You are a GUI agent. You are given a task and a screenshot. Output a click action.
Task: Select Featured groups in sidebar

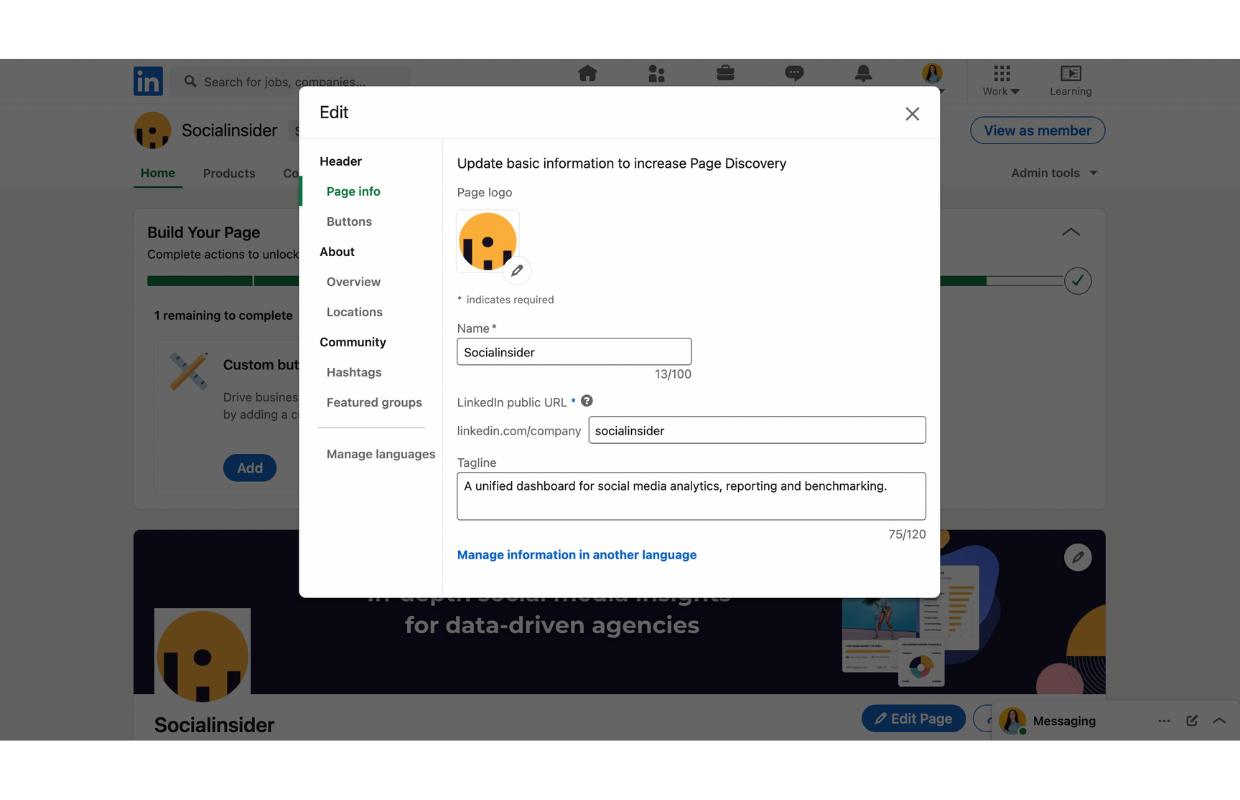coord(374,402)
